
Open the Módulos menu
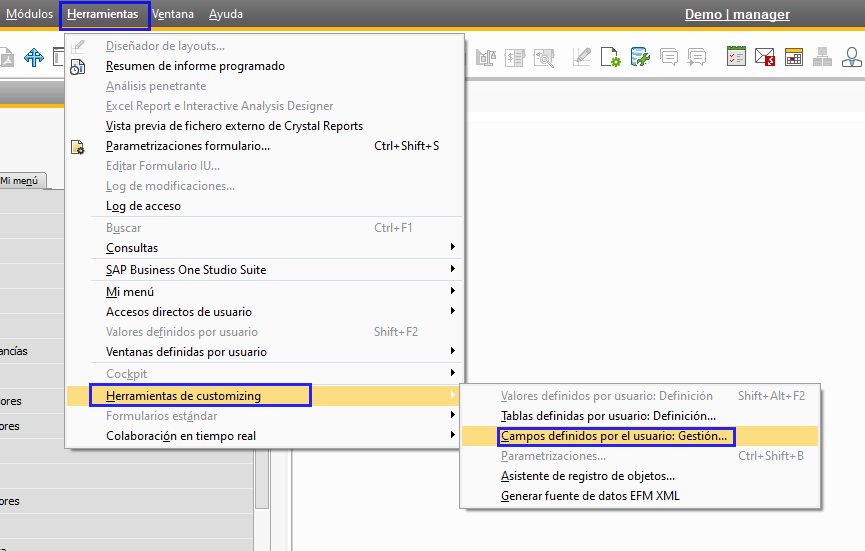coord(29,14)
